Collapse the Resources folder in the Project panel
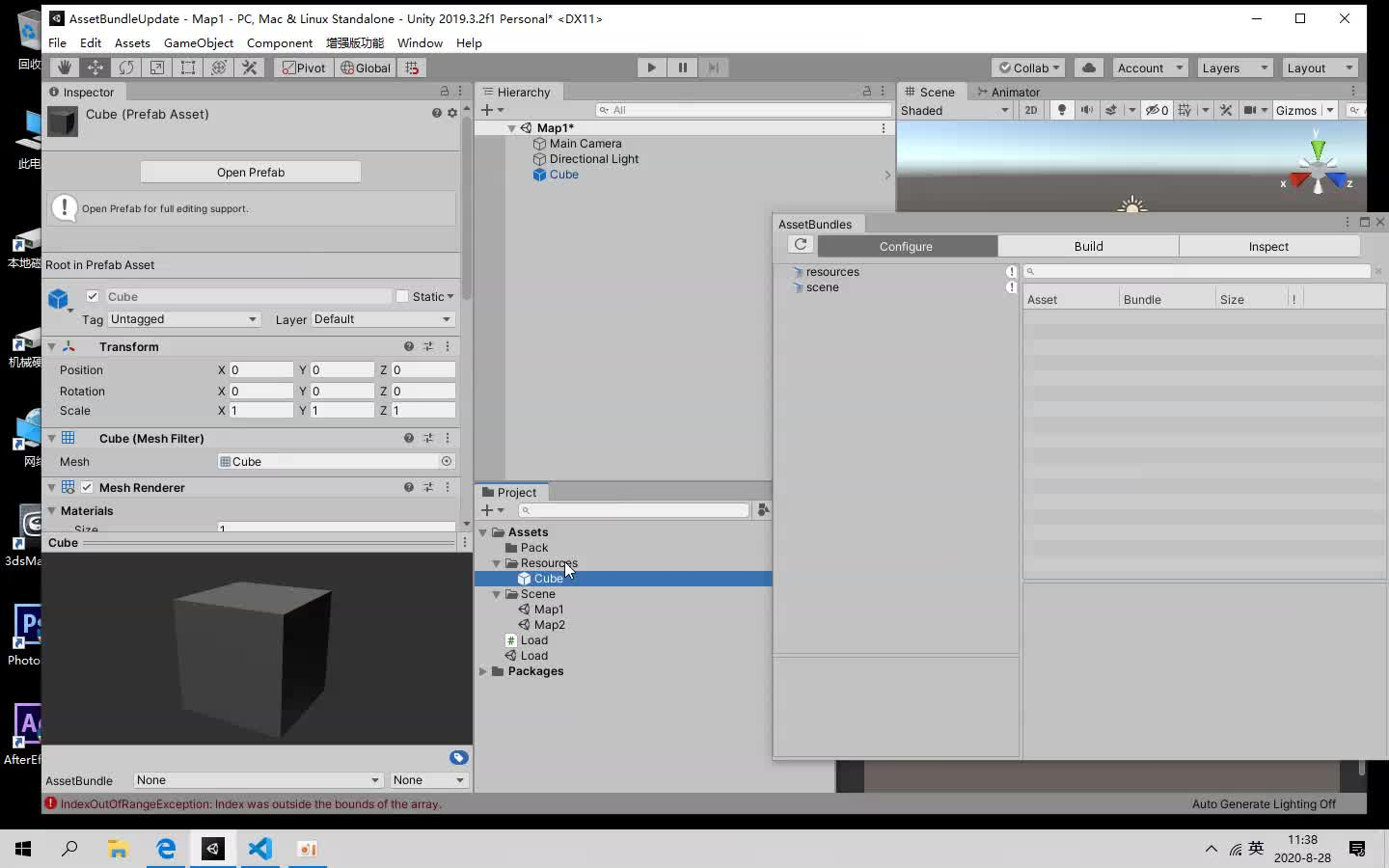 coord(498,563)
